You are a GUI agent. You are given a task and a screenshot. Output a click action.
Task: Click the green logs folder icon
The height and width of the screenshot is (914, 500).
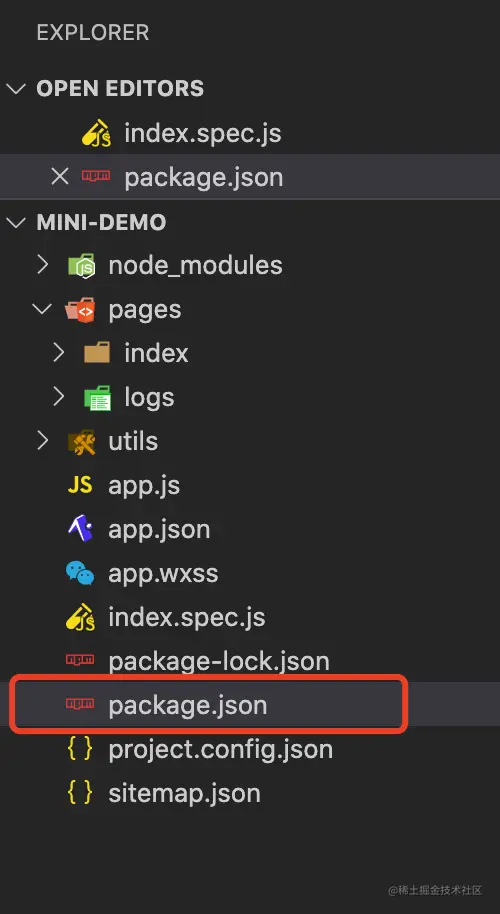pos(97,398)
